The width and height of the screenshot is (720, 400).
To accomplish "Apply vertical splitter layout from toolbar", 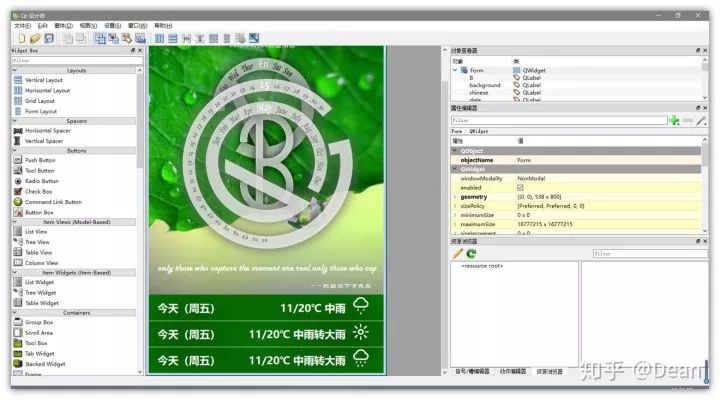I will click(200, 39).
